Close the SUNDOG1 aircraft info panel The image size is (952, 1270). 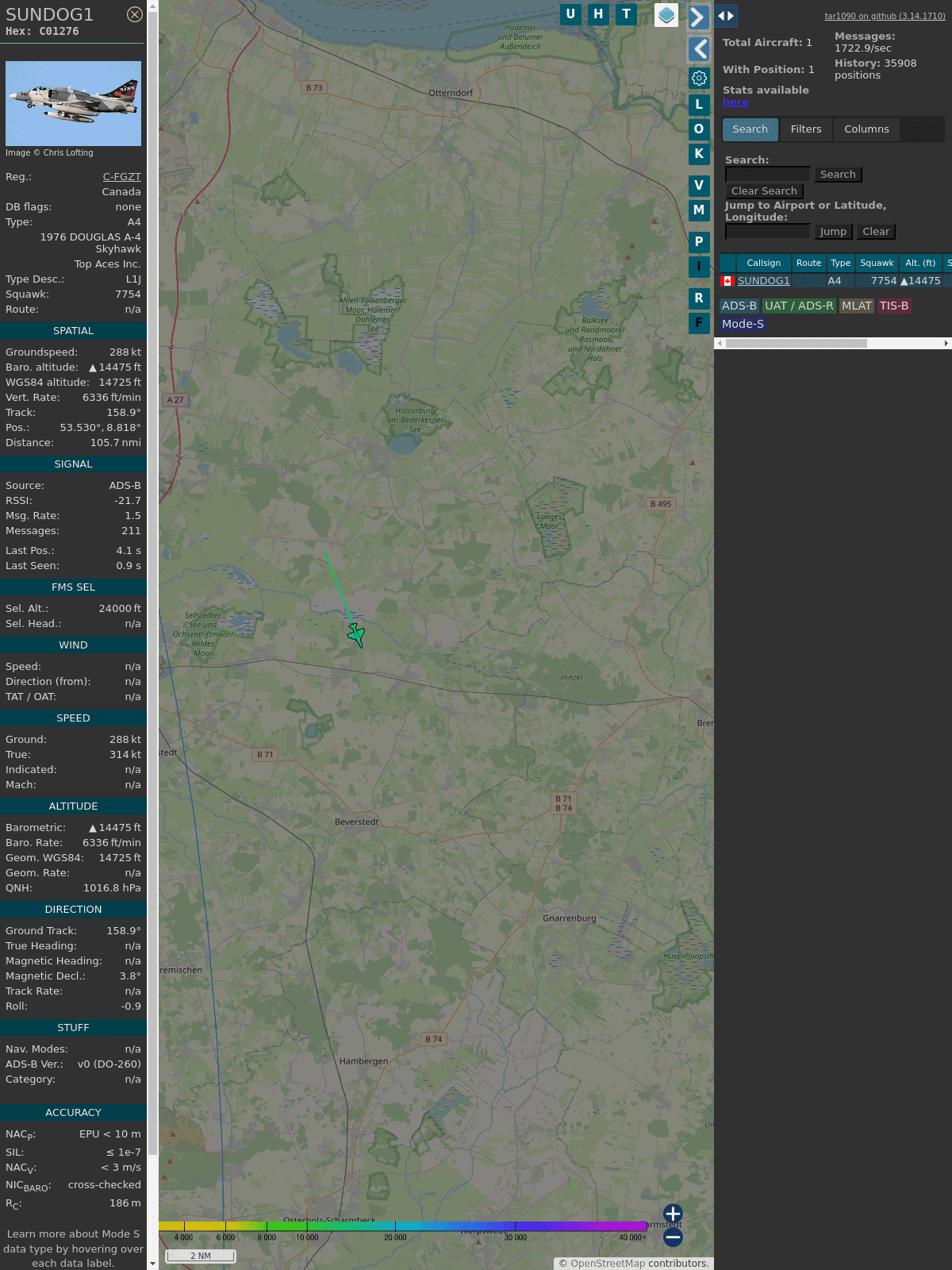pyautogui.click(x=135, y=14)
